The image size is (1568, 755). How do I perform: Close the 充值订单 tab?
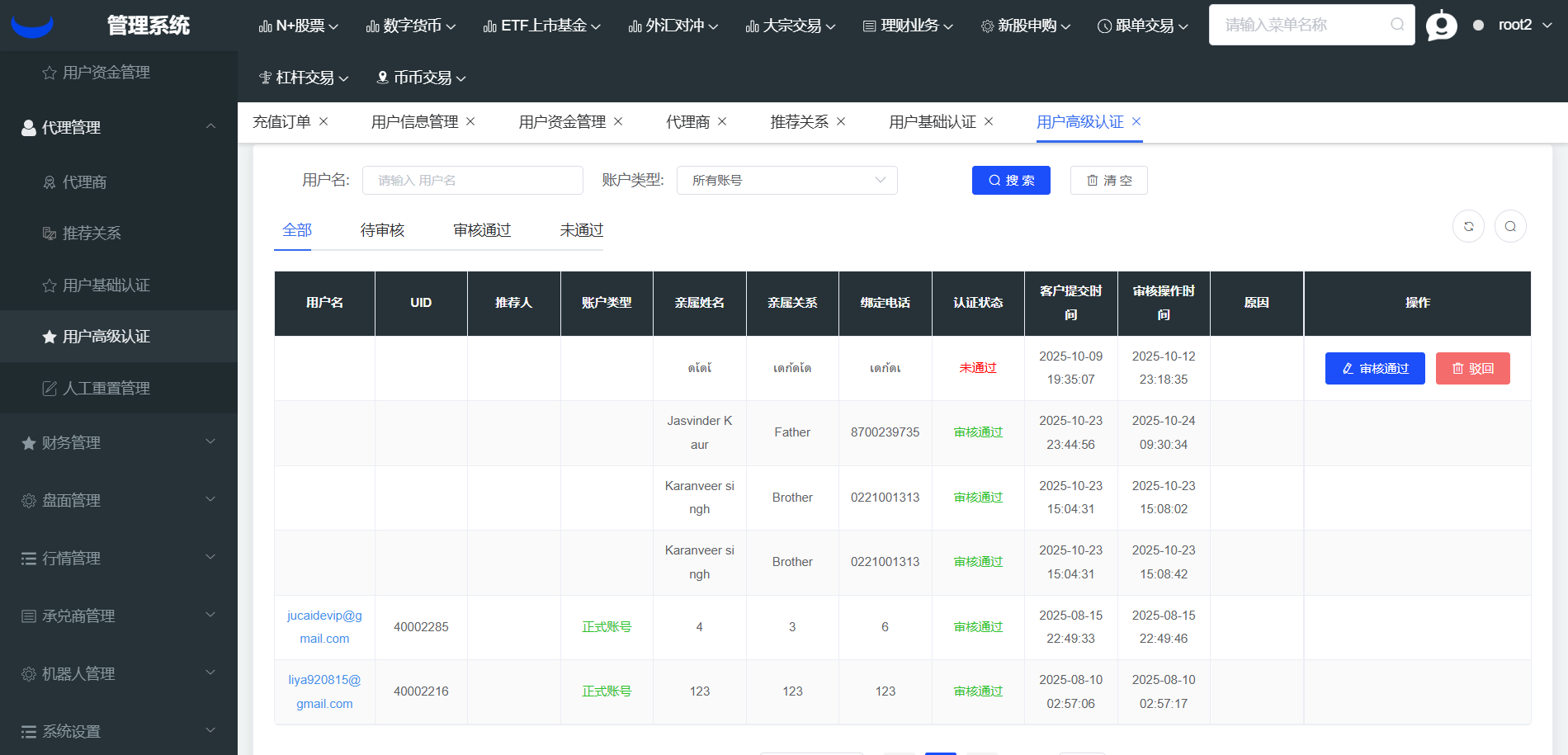[324, 121]
